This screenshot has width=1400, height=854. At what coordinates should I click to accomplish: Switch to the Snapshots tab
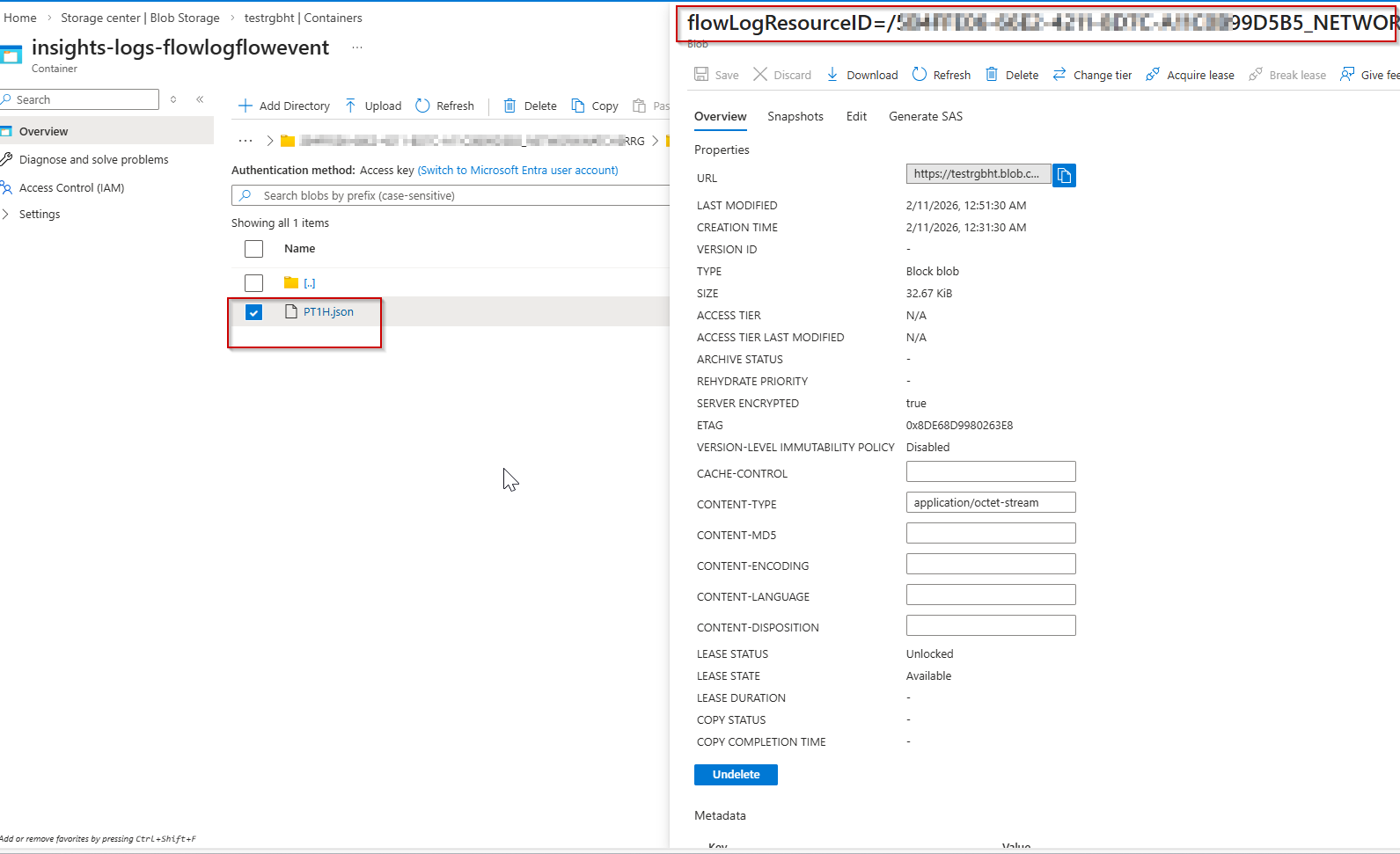click(795, 116)
